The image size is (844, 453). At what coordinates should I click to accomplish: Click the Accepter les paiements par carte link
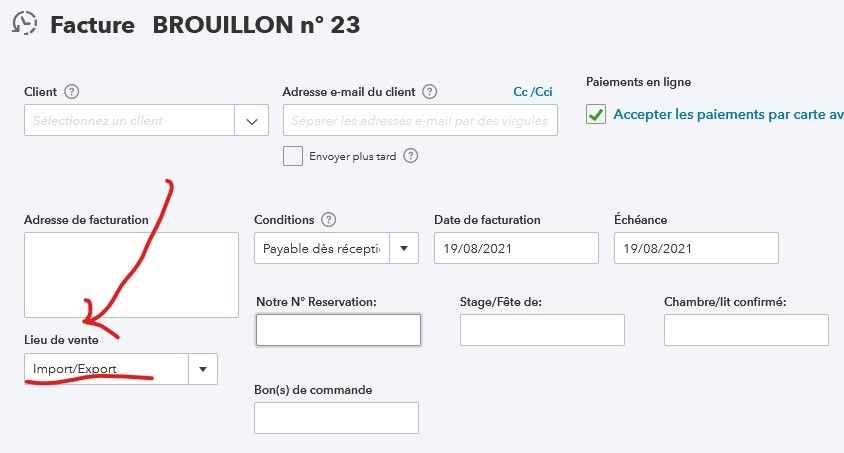[x=727, y=115]
